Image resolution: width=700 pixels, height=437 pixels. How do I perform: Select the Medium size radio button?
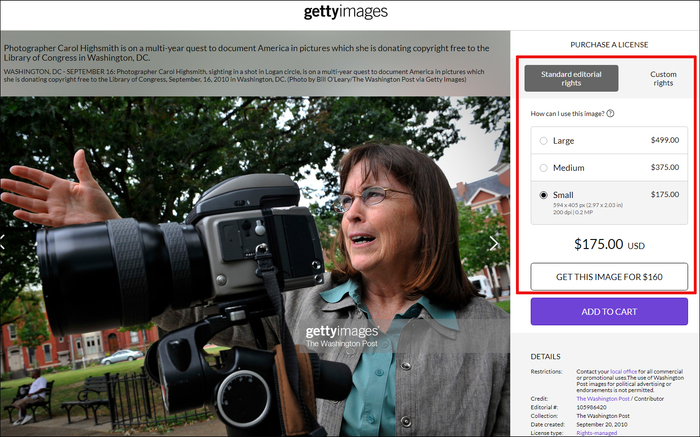(543, 168)
